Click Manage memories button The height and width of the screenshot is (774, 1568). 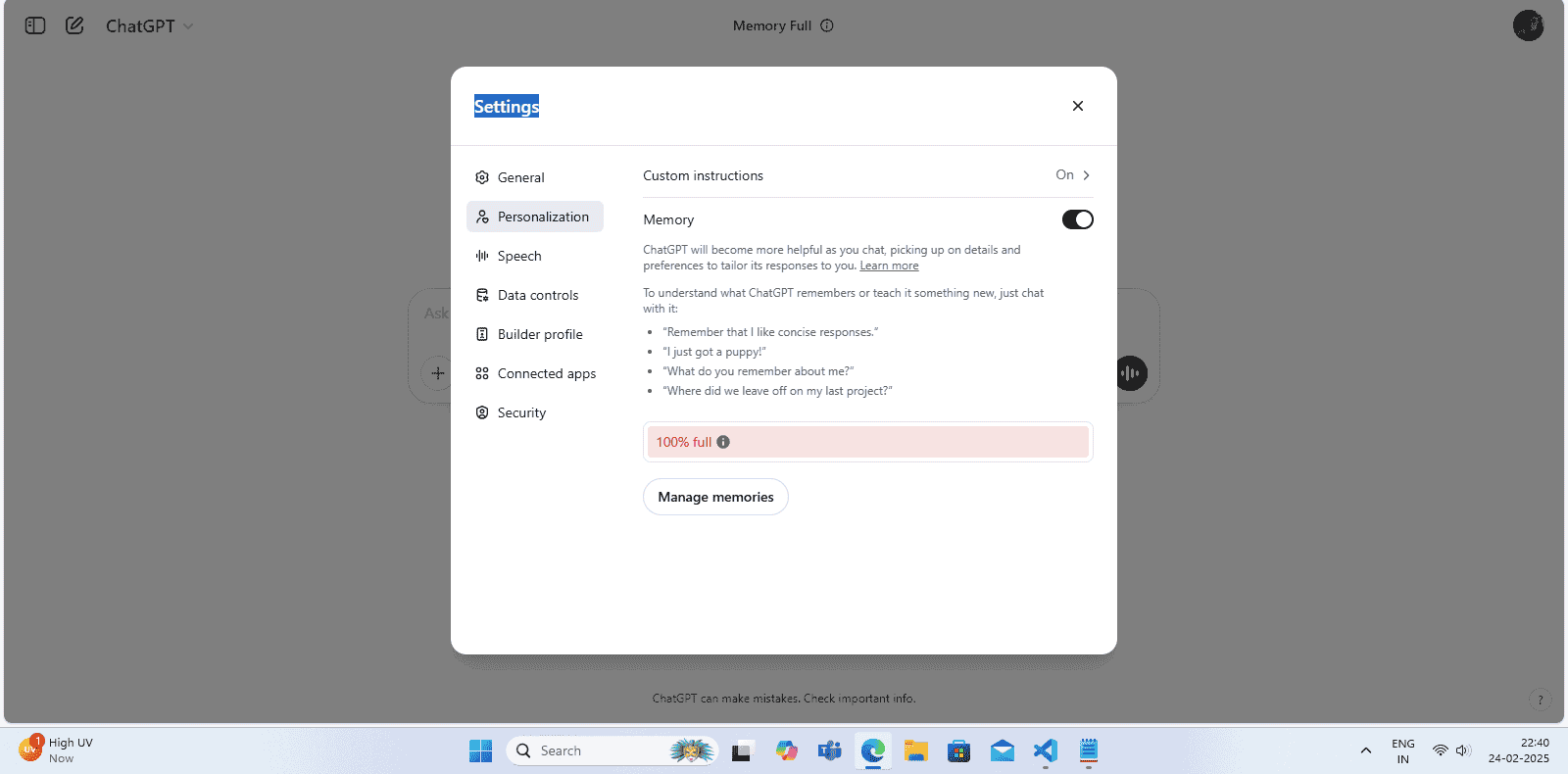715,497
